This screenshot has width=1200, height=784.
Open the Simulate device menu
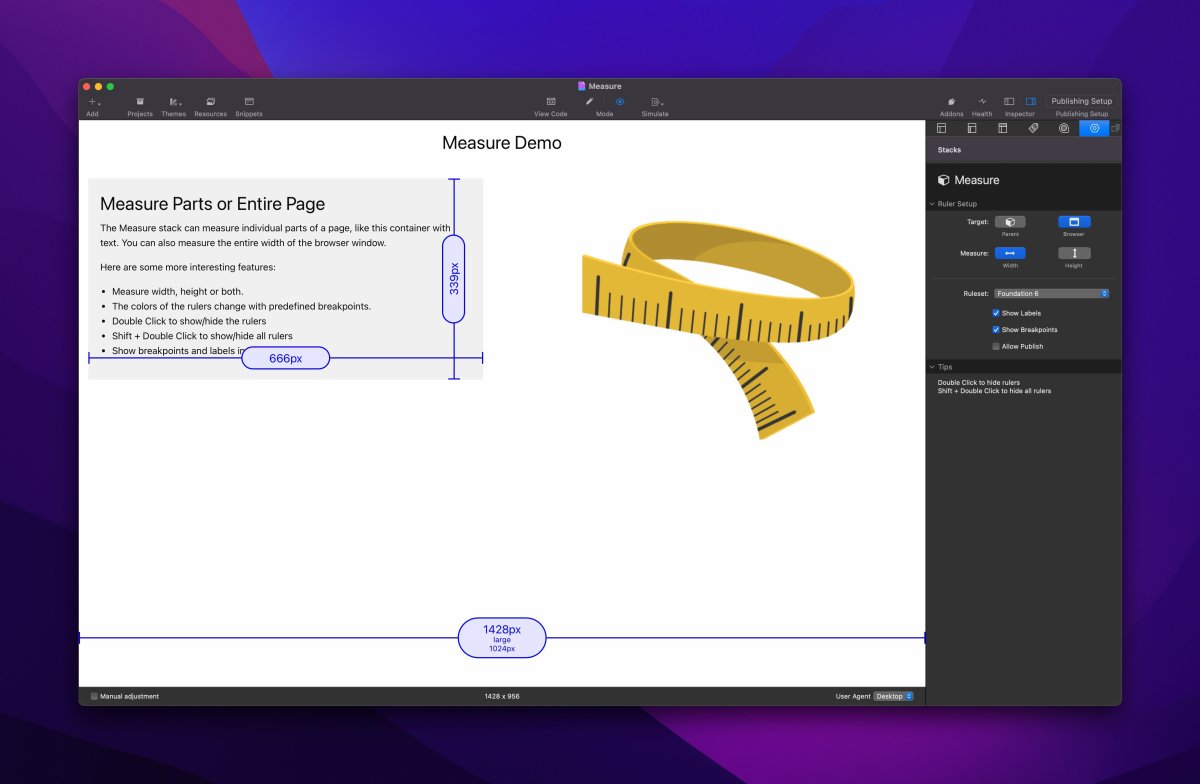click(x=656, y=102)
